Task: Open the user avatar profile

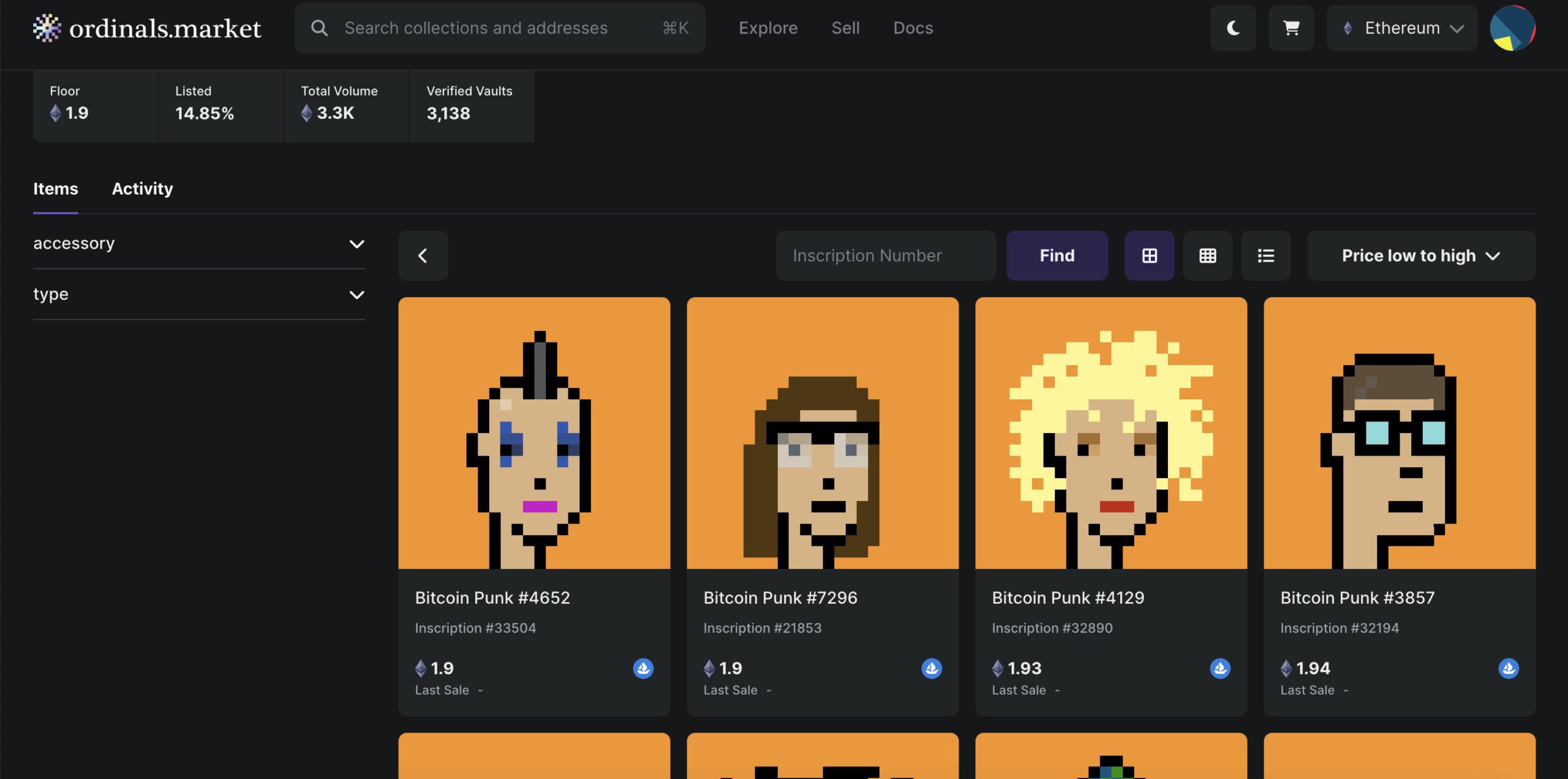Action: (1512, 28)
